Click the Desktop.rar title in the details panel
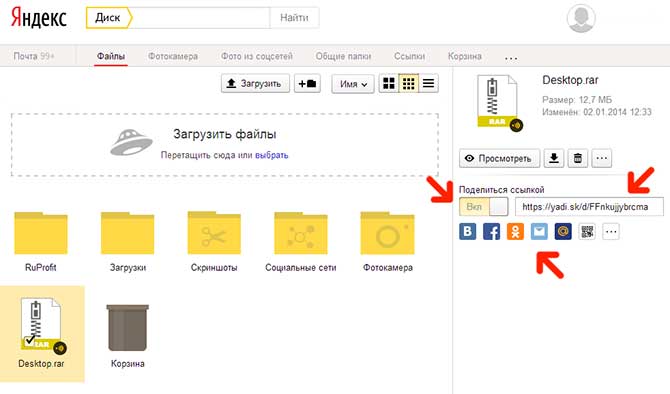The width and height of the screenshot is (670, 394). pos(570,80)
